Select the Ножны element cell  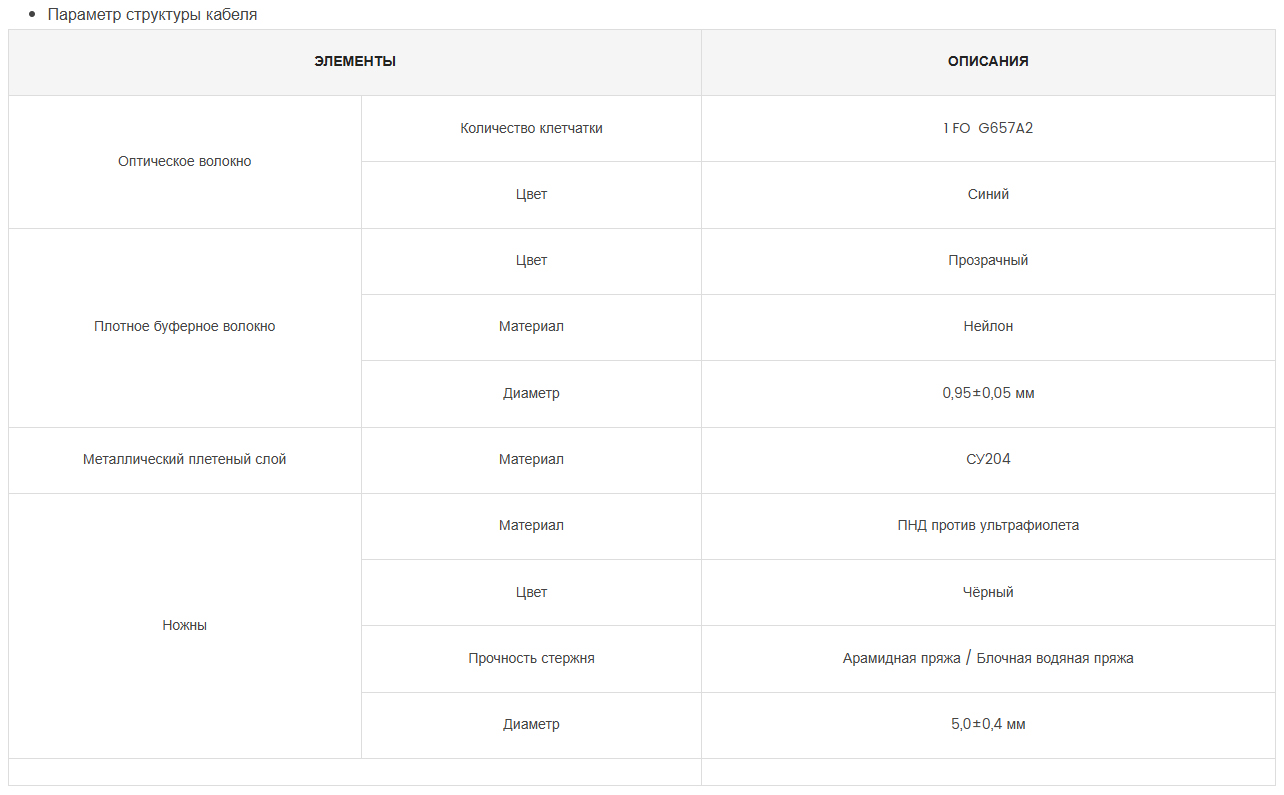(x=185, y=626)
